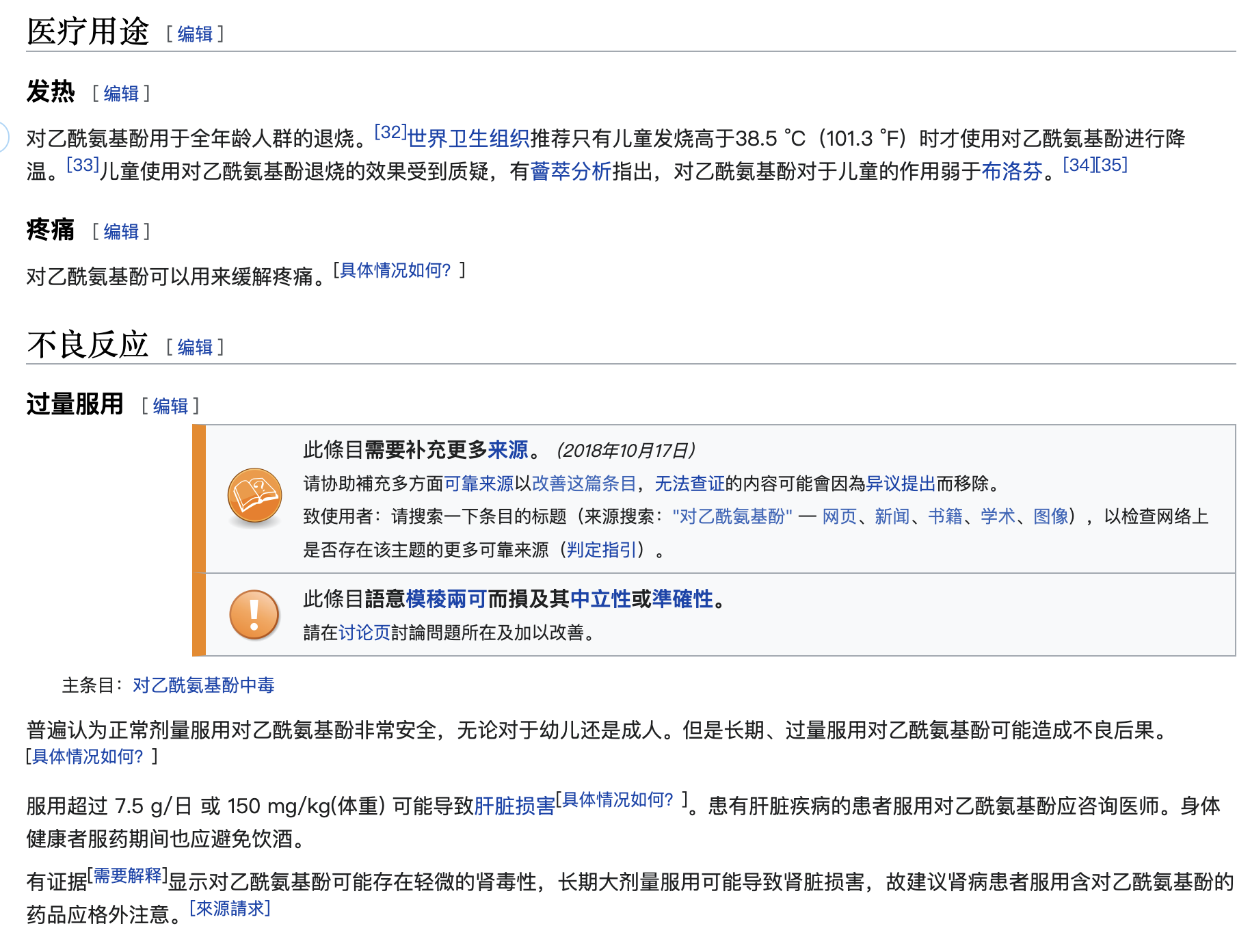Search sources via 学术 link
This screenshot has height=952, width=1250.
(x=997, y=516)
